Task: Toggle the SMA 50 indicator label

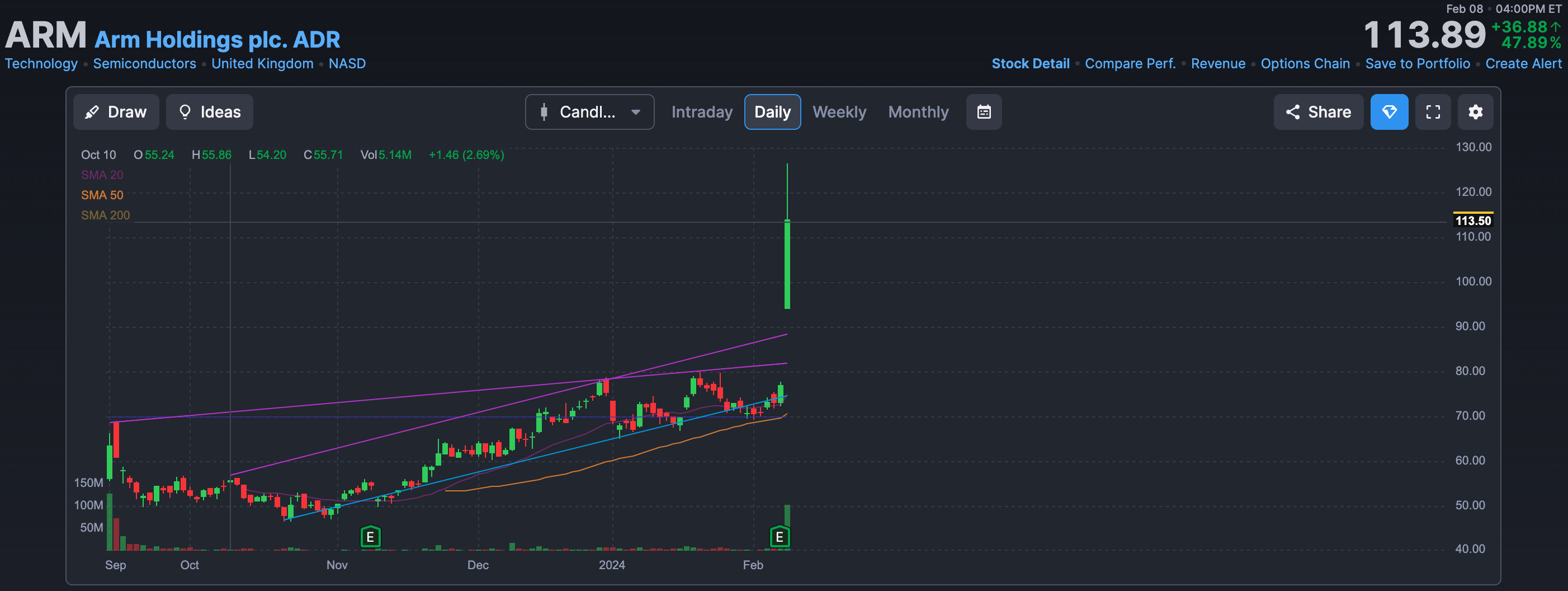Action: click(102, 195)
